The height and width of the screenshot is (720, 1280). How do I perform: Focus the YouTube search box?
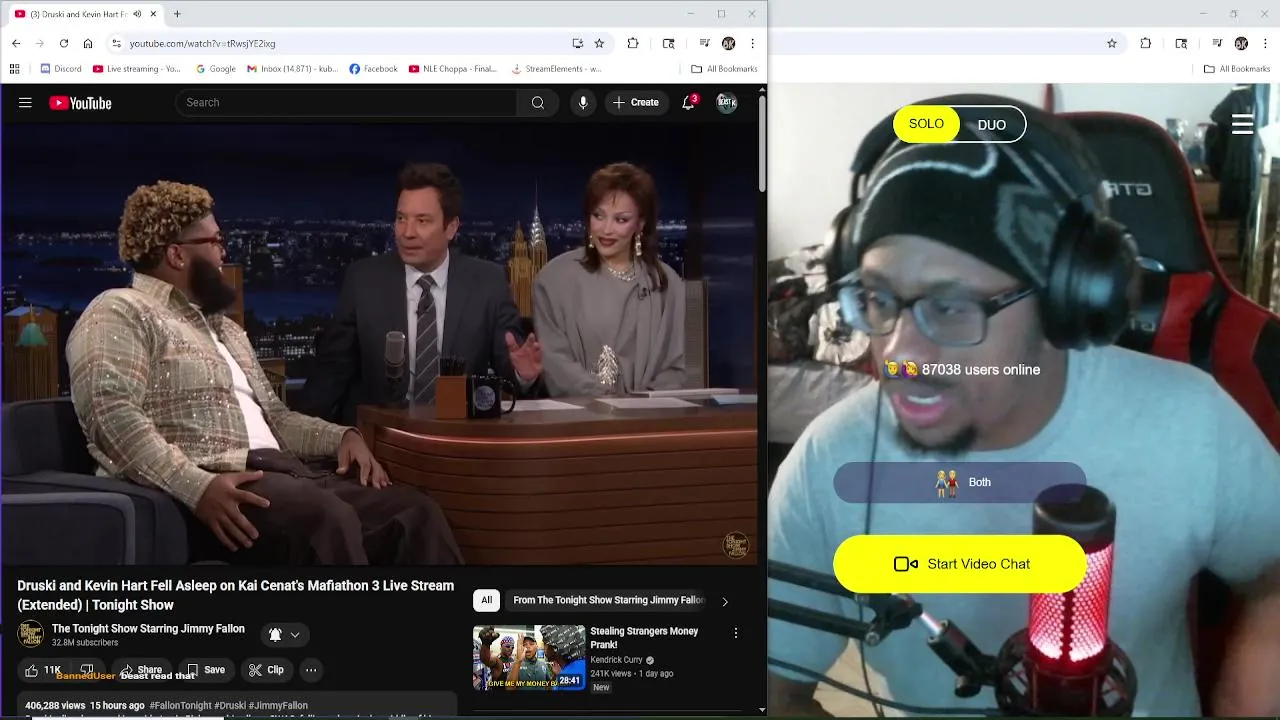click(x=346, y=102)
